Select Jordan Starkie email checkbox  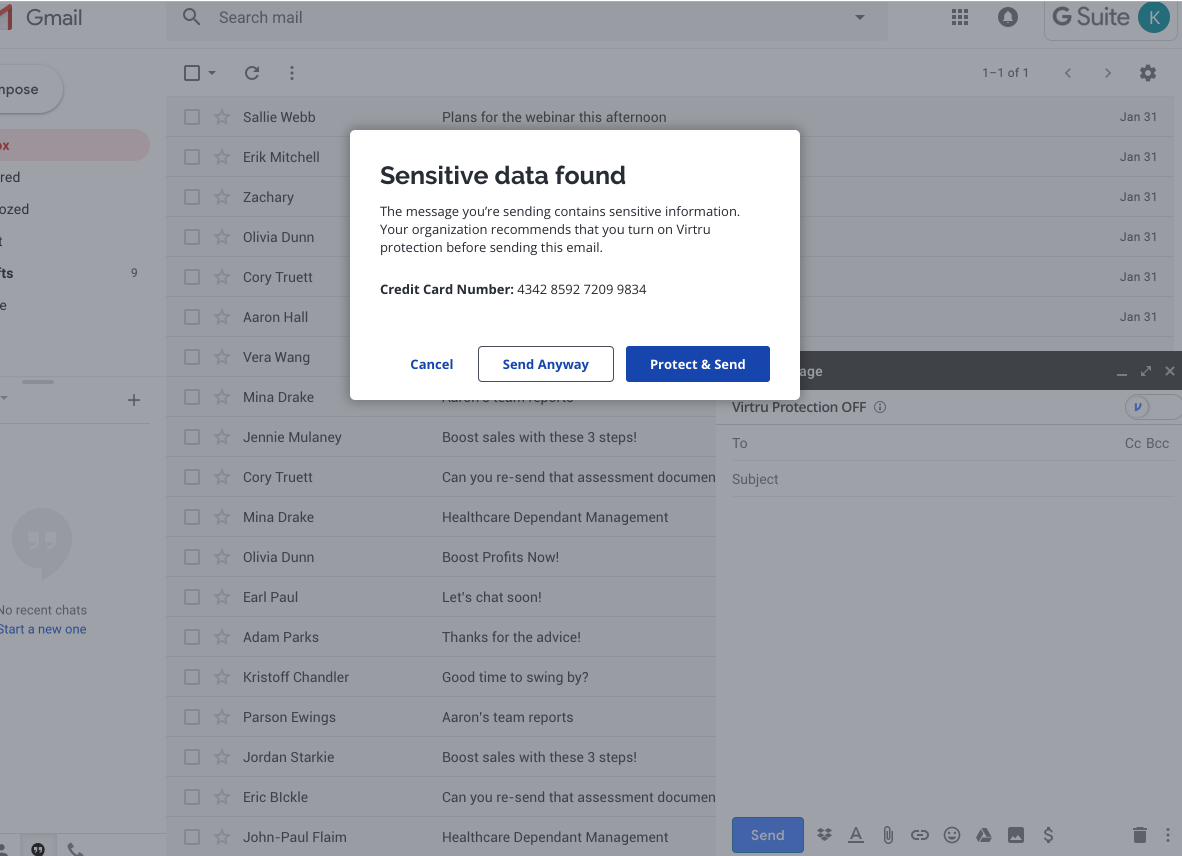pyautogui.click(x=192, y=757)
